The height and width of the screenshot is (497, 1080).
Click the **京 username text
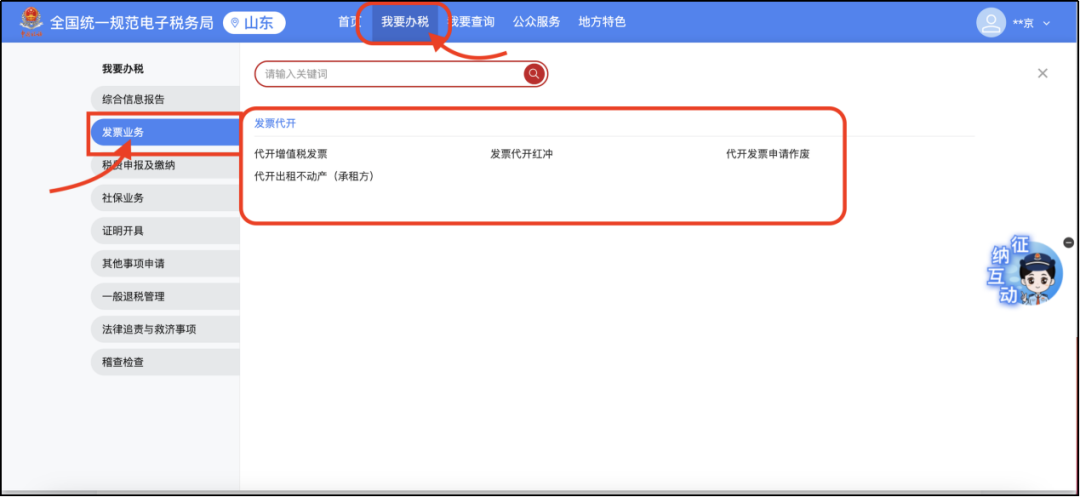coord(1023,23)
